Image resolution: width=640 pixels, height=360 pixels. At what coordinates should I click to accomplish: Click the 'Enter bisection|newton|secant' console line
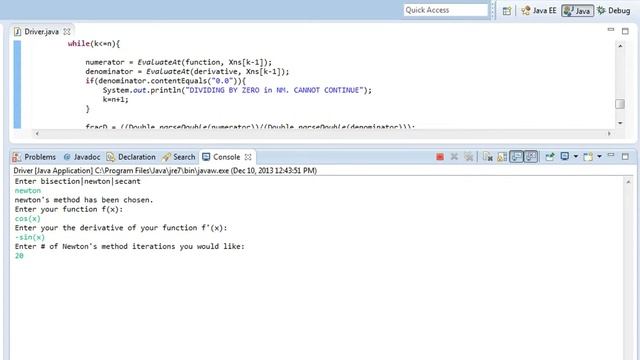pos(78,181)
